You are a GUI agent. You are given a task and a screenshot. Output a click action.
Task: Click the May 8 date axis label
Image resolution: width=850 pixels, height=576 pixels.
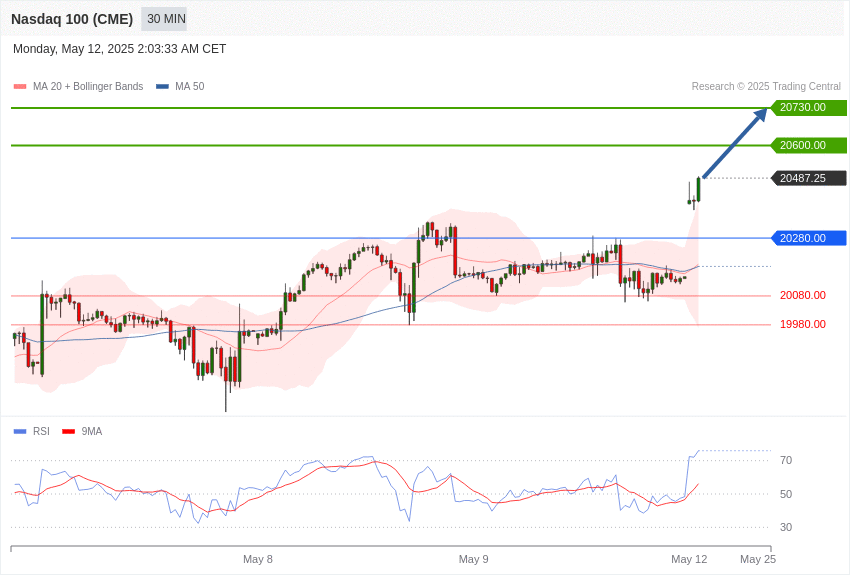[258, 559]
